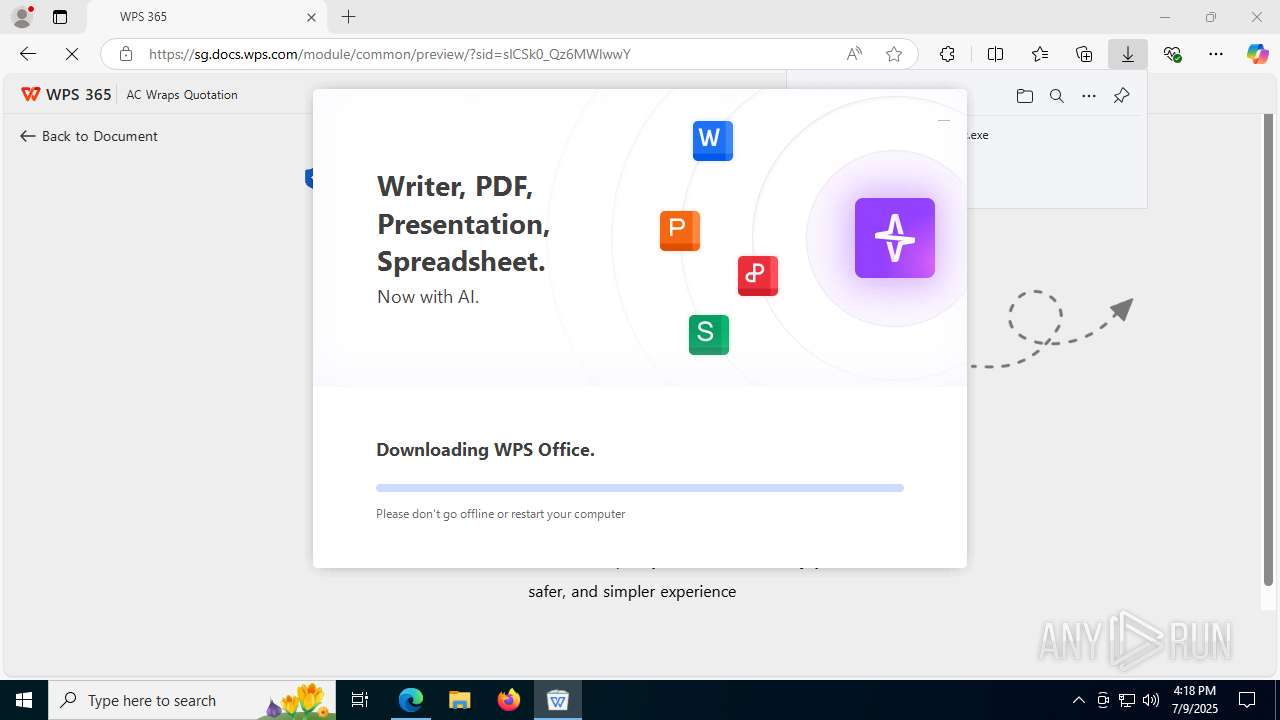Click the Downloading WPS Office progress bar
This screenshot has height=720, width=1280.
640,488
